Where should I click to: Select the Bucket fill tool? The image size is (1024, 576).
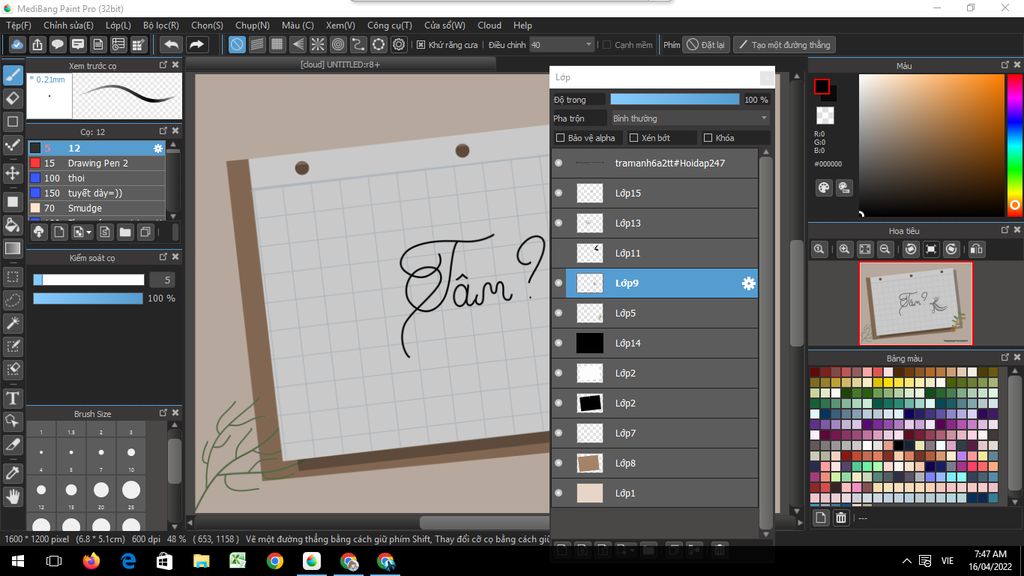coord(13,225)
